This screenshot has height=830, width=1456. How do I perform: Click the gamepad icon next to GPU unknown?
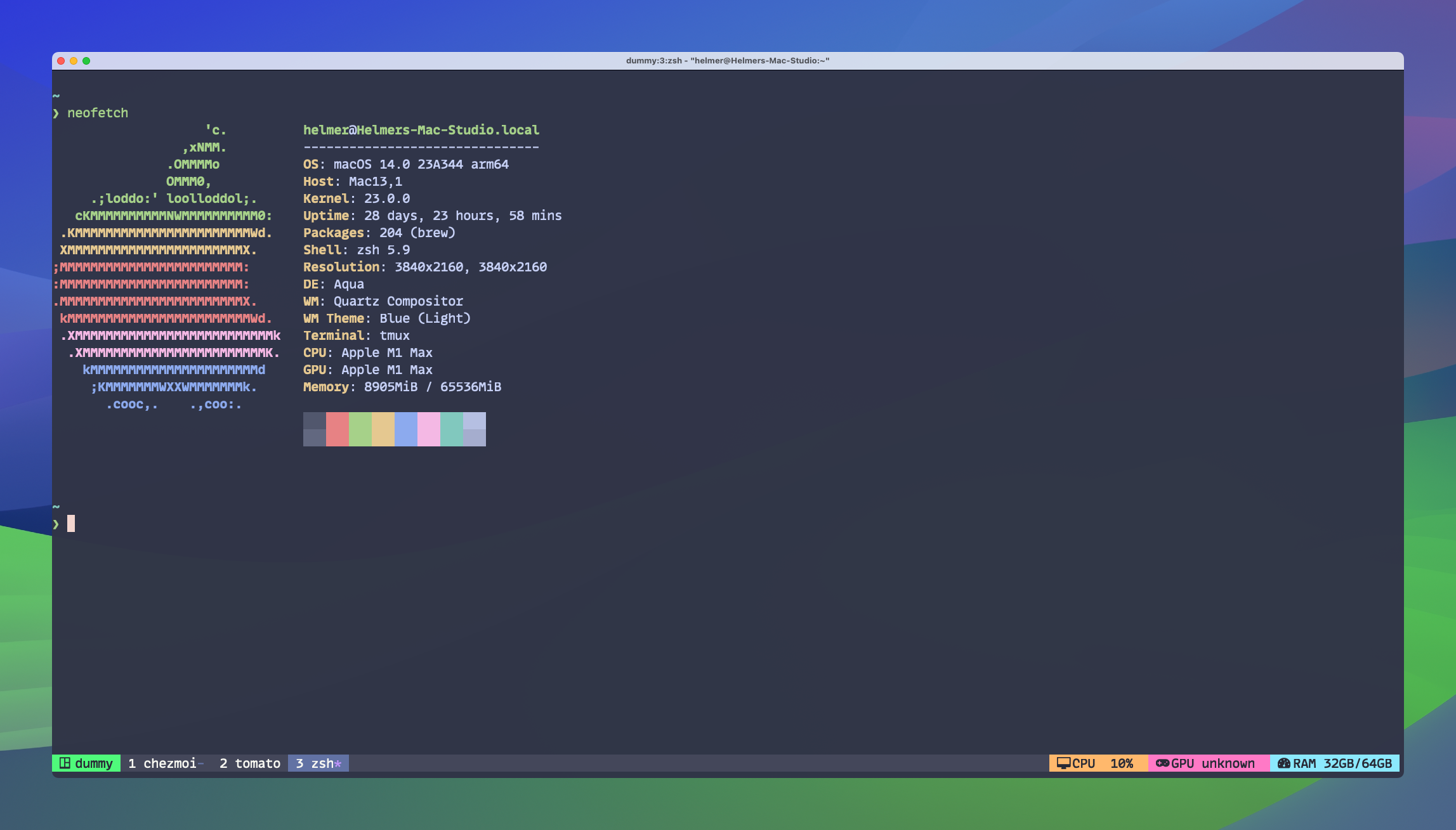(1163, 763)
